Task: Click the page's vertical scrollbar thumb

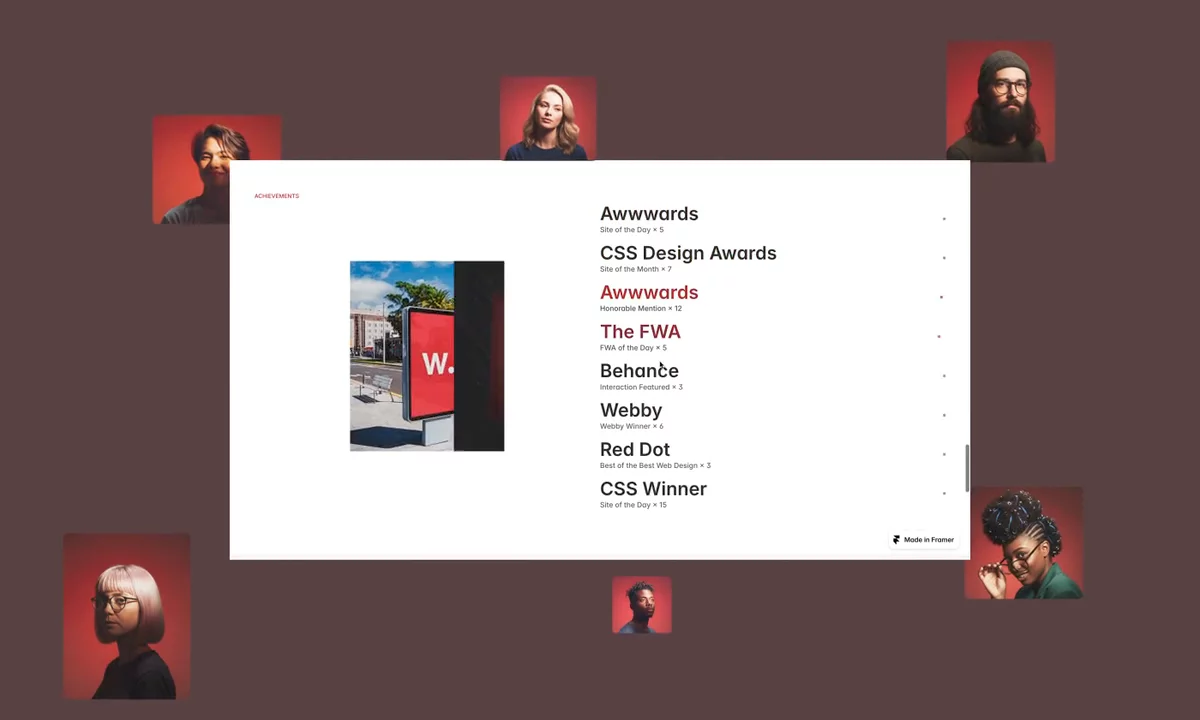Action: [966, 468]
